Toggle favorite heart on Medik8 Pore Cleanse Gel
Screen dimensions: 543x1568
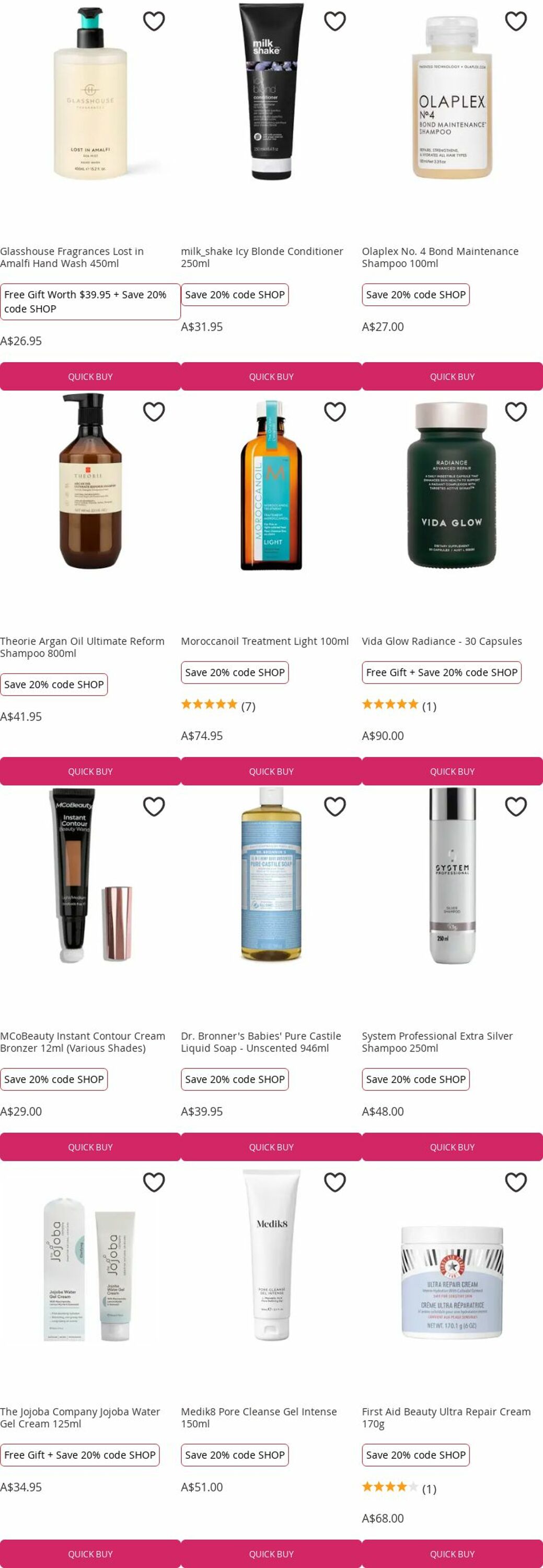click(x=335, y=1182)
